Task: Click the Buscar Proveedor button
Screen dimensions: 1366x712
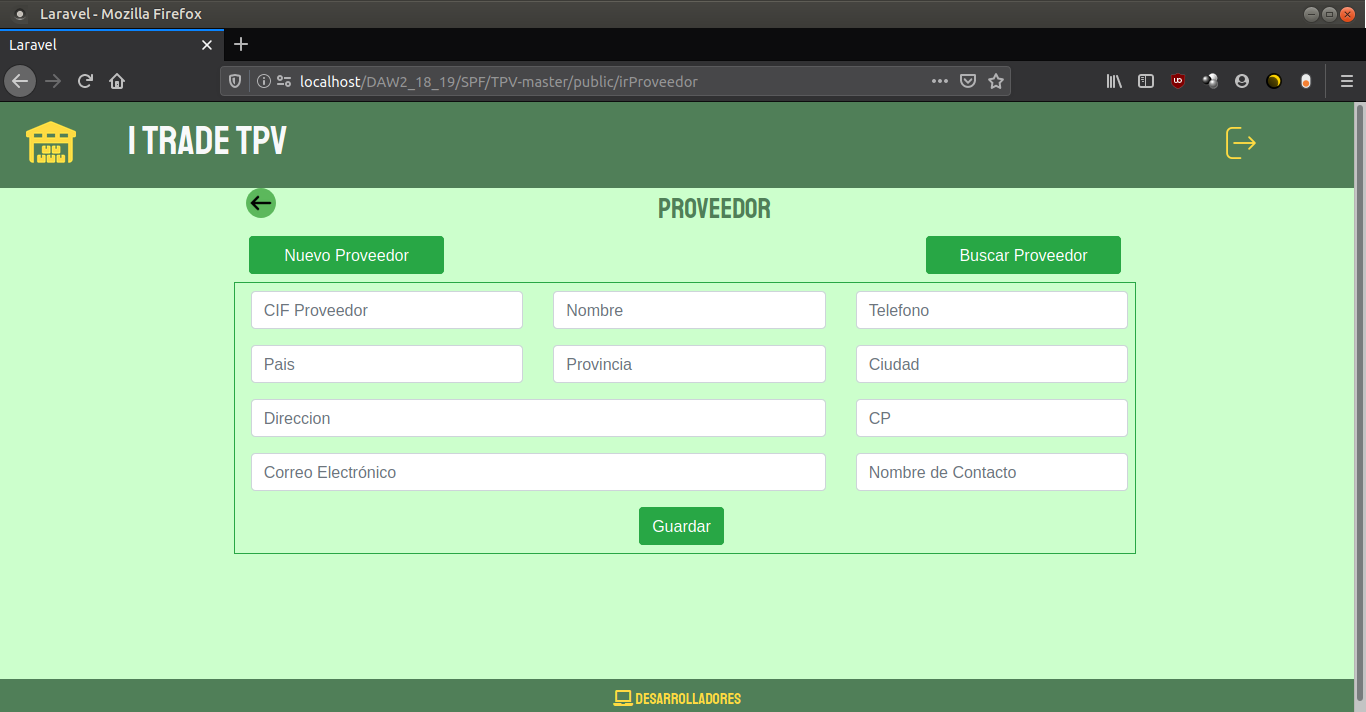Action: pyautogui.click(x=1023, y=255)
